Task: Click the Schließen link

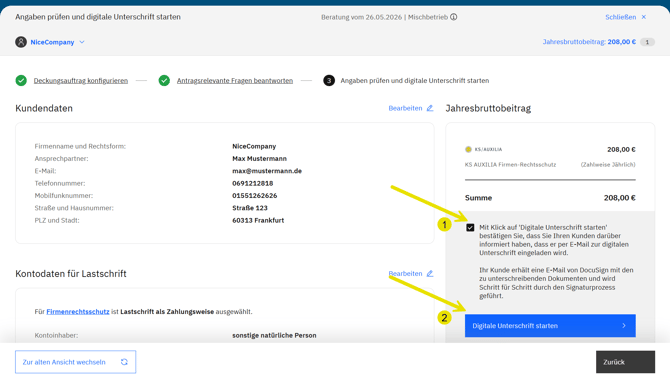Action: 620,17
